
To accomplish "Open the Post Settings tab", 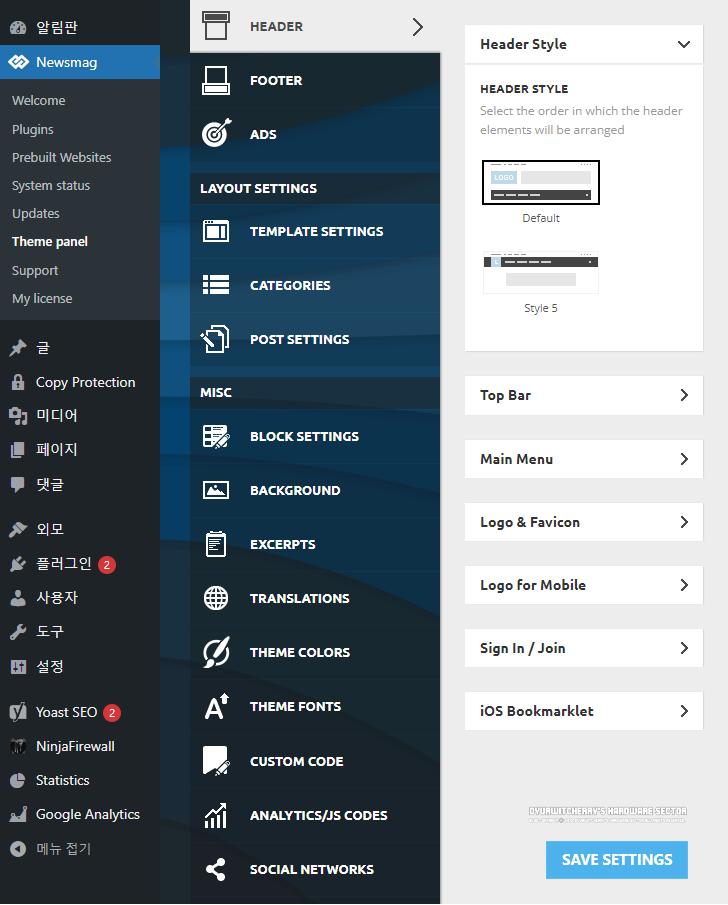I will coord(315,339).
